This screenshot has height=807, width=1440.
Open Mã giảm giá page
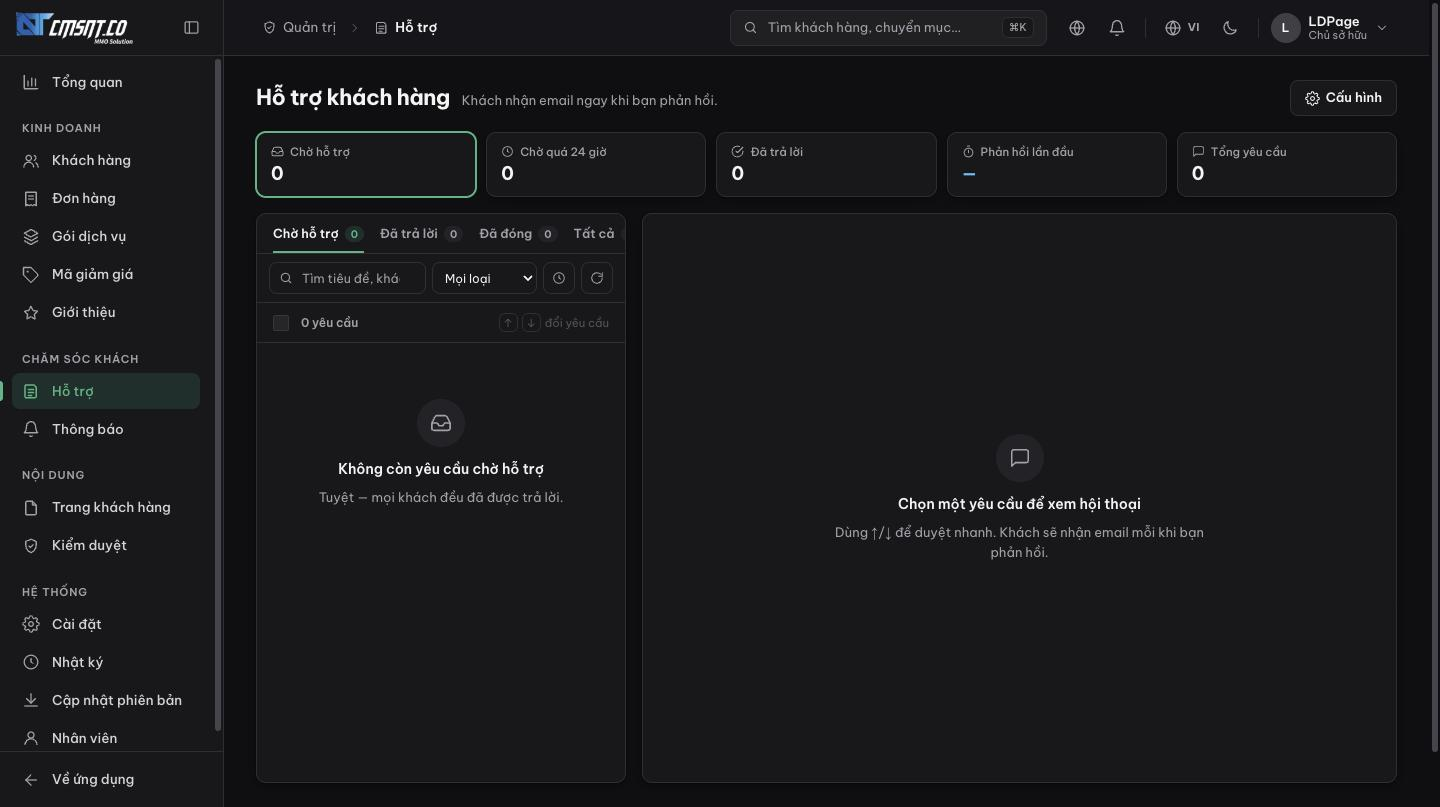(x=106, y=274)
